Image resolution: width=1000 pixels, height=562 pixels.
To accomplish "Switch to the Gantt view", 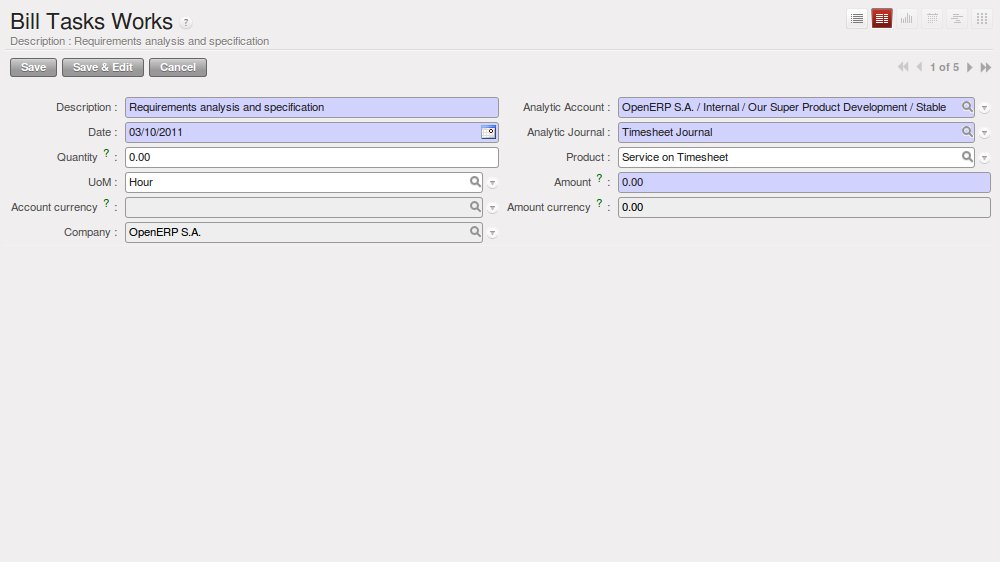I will tap(957, 18).
